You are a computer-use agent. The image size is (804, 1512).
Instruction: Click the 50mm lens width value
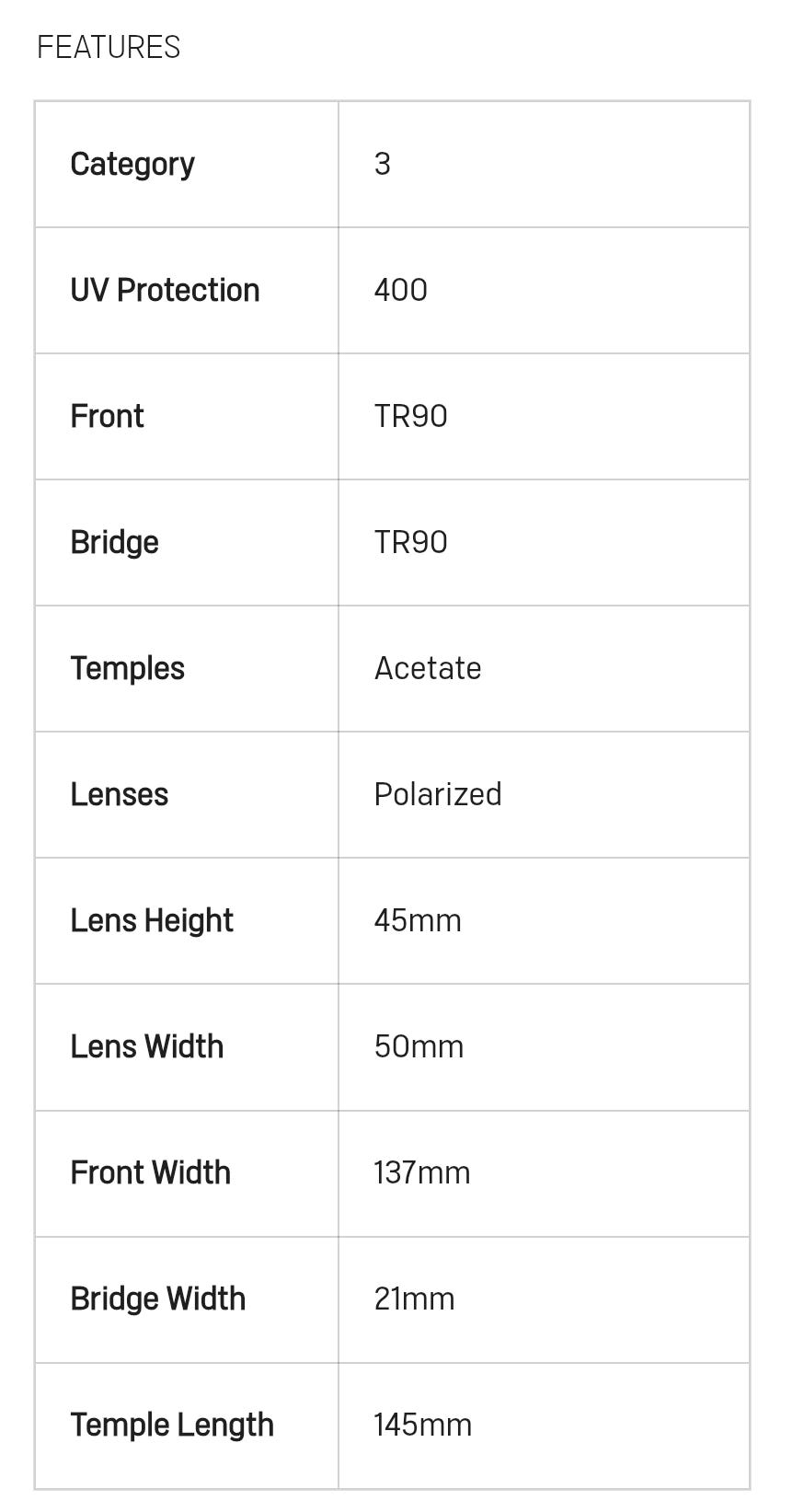click(419, 1046)
